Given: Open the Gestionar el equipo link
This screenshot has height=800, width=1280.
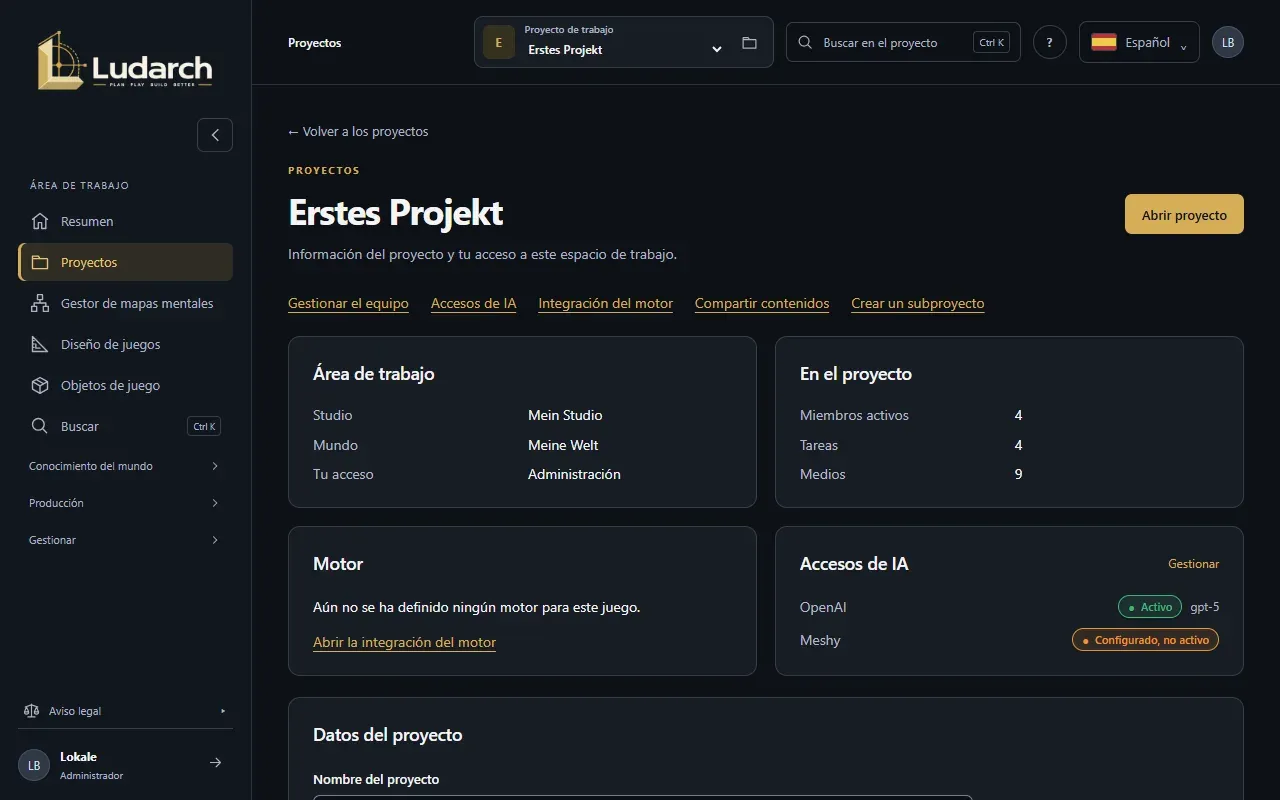Looking at the screenshot, I should coord(348,303).
